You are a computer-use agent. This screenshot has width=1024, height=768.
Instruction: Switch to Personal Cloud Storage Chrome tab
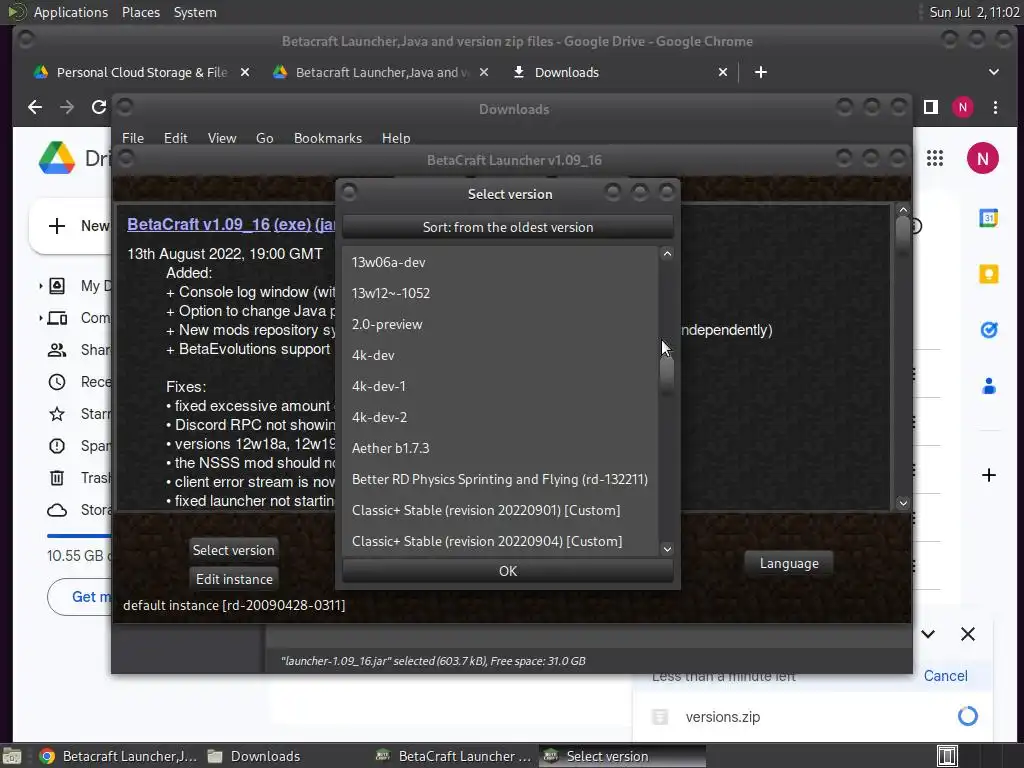142,72
